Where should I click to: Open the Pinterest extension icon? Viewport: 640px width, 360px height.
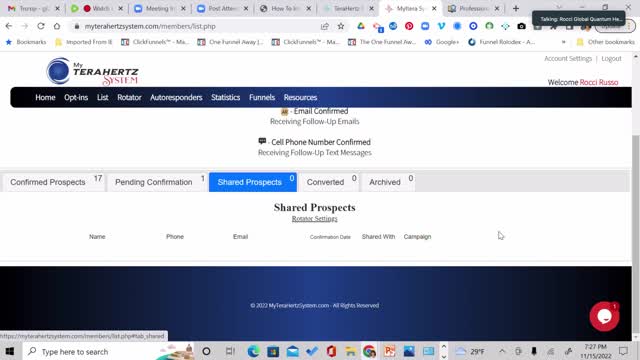pyautogui.click(x=409, y=26)
